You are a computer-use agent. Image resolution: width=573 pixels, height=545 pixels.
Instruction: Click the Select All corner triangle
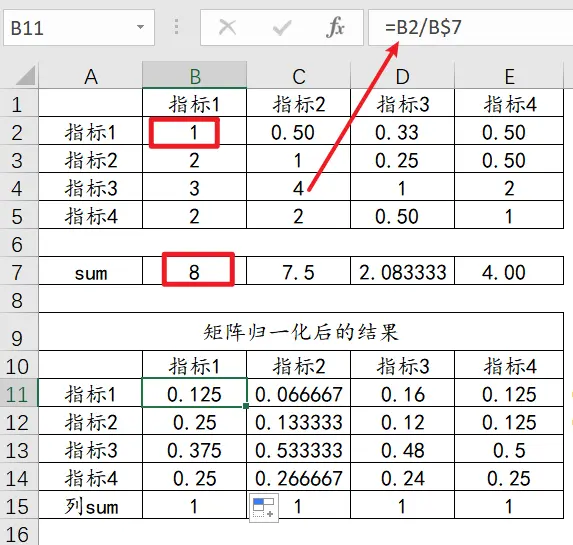[x=26, y=75]
